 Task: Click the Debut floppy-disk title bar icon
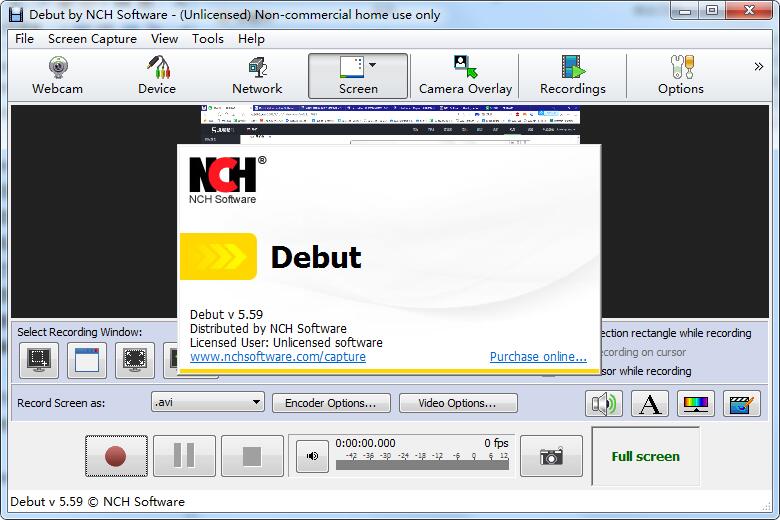tap(16, 14)
